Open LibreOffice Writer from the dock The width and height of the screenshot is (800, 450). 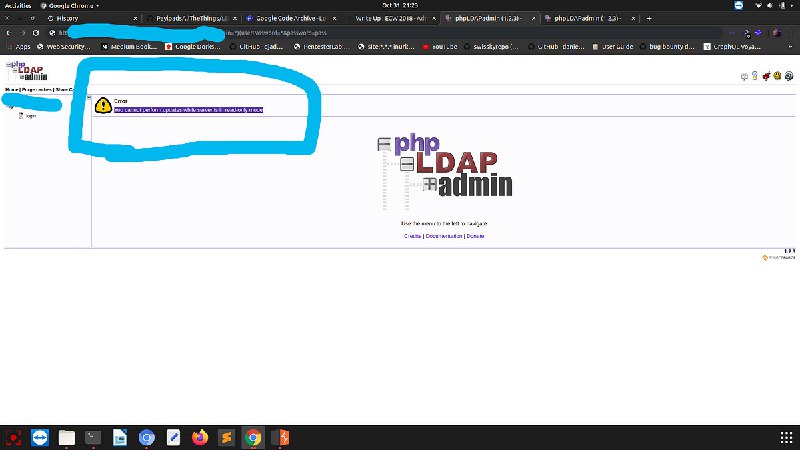[120, 437]
